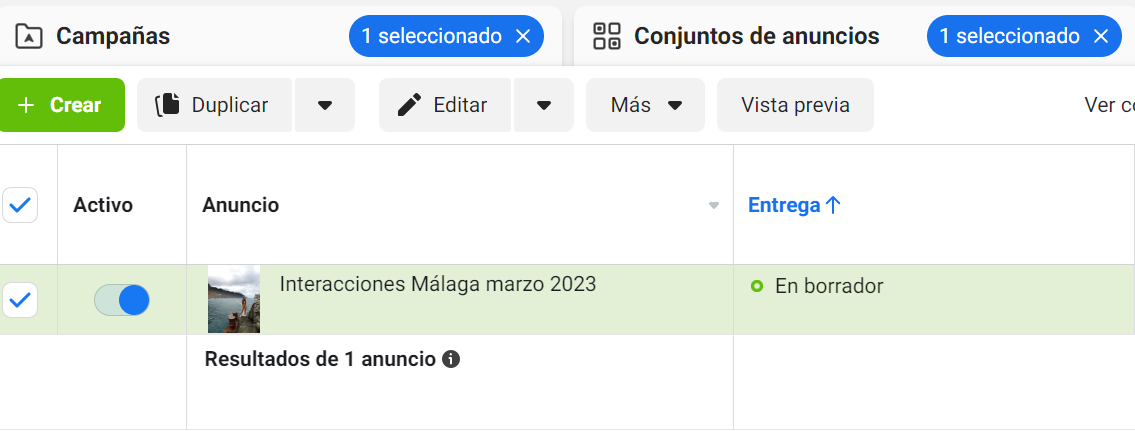The image size is (1135, 431).
Task: Click the green En borrador status dot
Action: coord(757,287)
